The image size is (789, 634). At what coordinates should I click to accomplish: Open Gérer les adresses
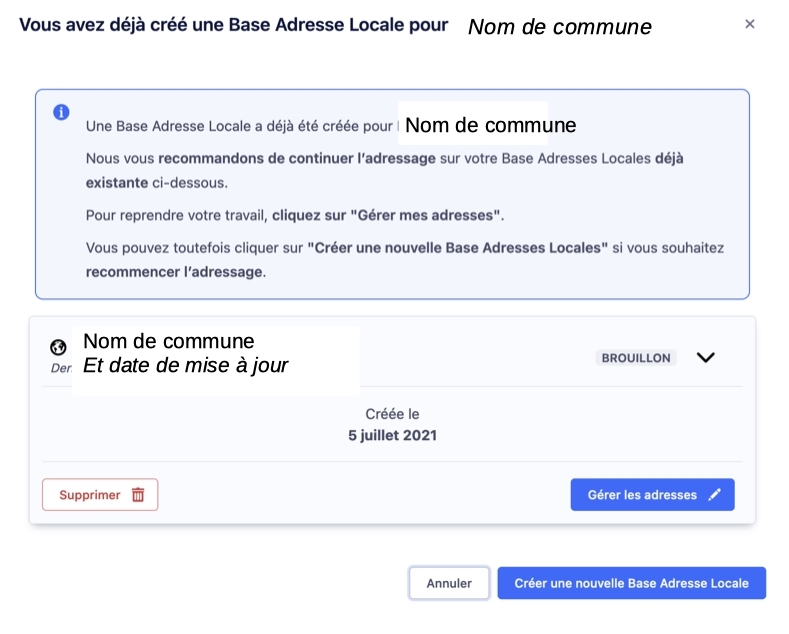642,495
